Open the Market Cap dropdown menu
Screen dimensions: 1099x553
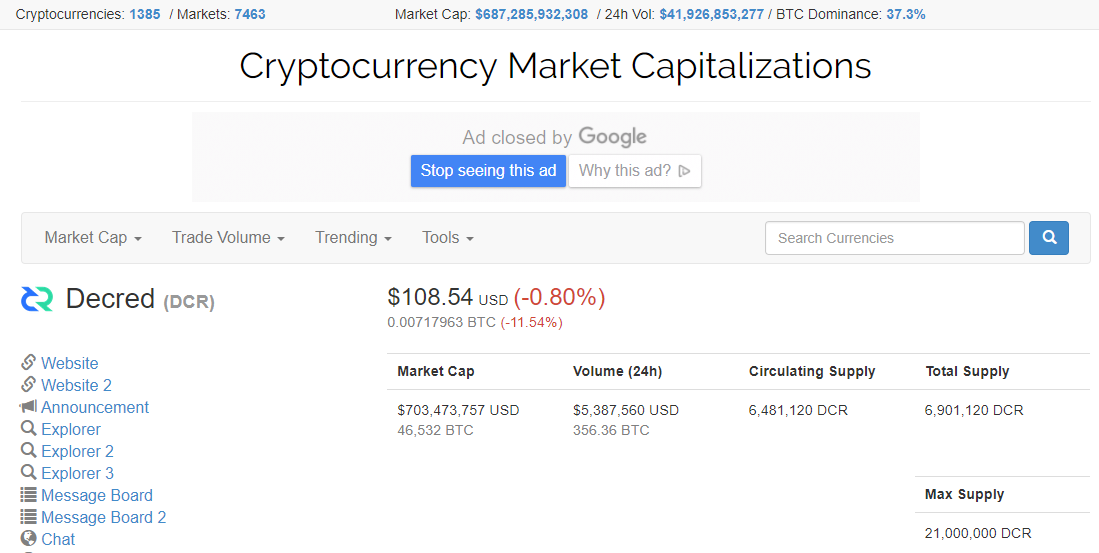coord(93,238)
